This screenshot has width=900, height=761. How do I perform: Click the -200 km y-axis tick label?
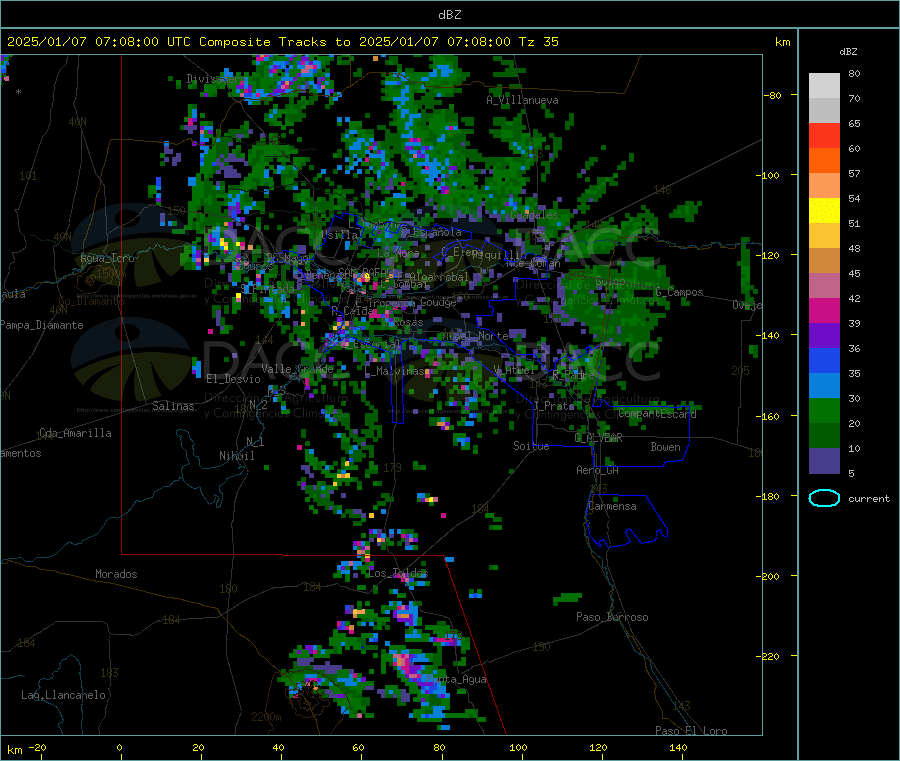coord(769,576)
